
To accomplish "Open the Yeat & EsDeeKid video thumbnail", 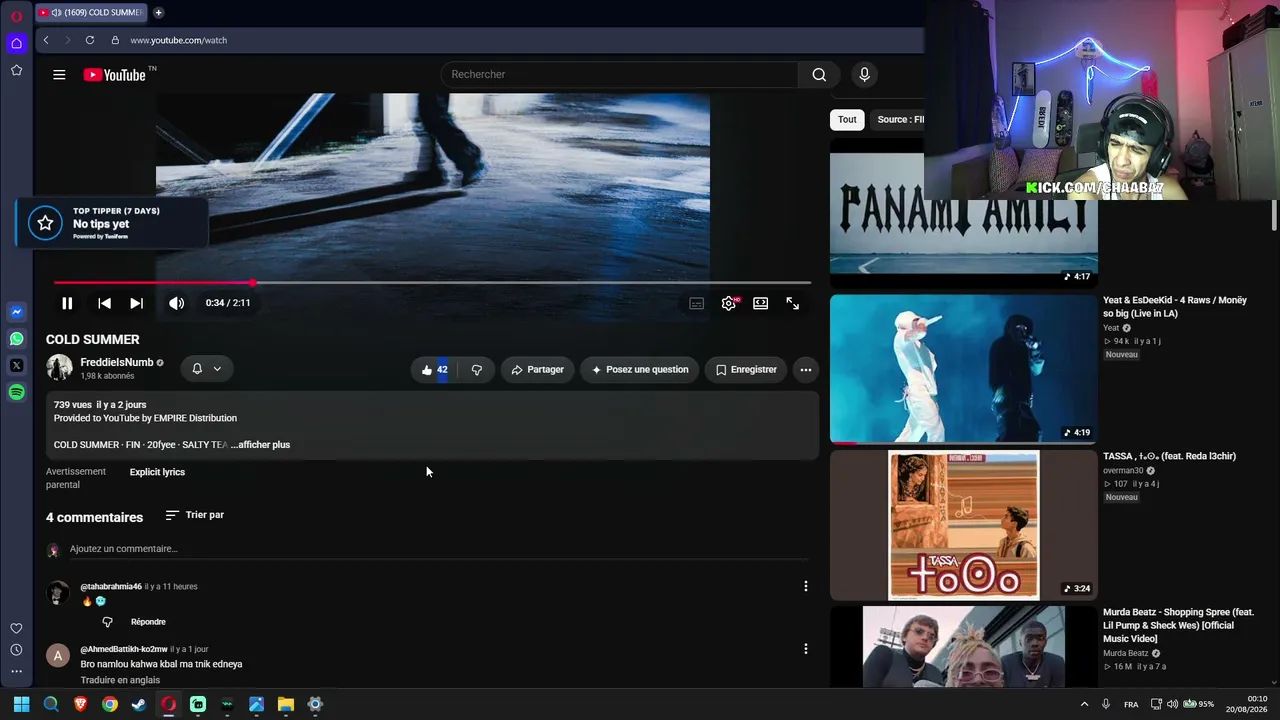I will 964,368.
